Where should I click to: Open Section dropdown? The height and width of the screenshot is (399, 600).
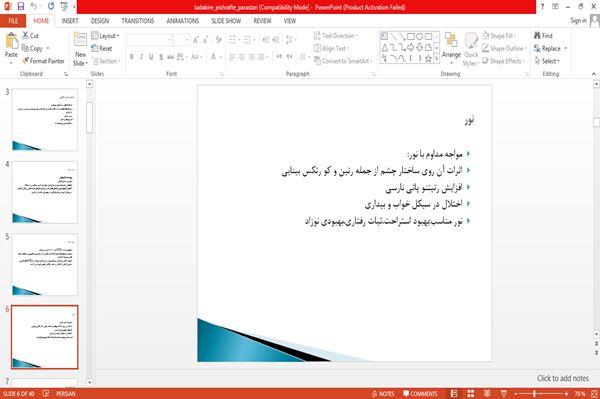click(106, 61)
